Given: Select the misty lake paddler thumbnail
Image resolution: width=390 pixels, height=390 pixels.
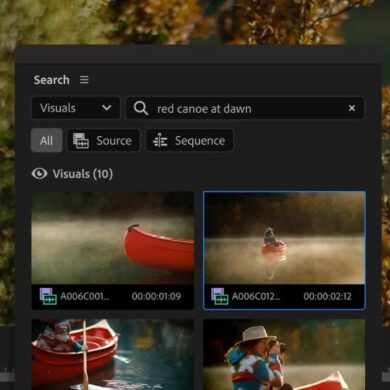Looking at the screenshot, I should click(x=284, y=238).
